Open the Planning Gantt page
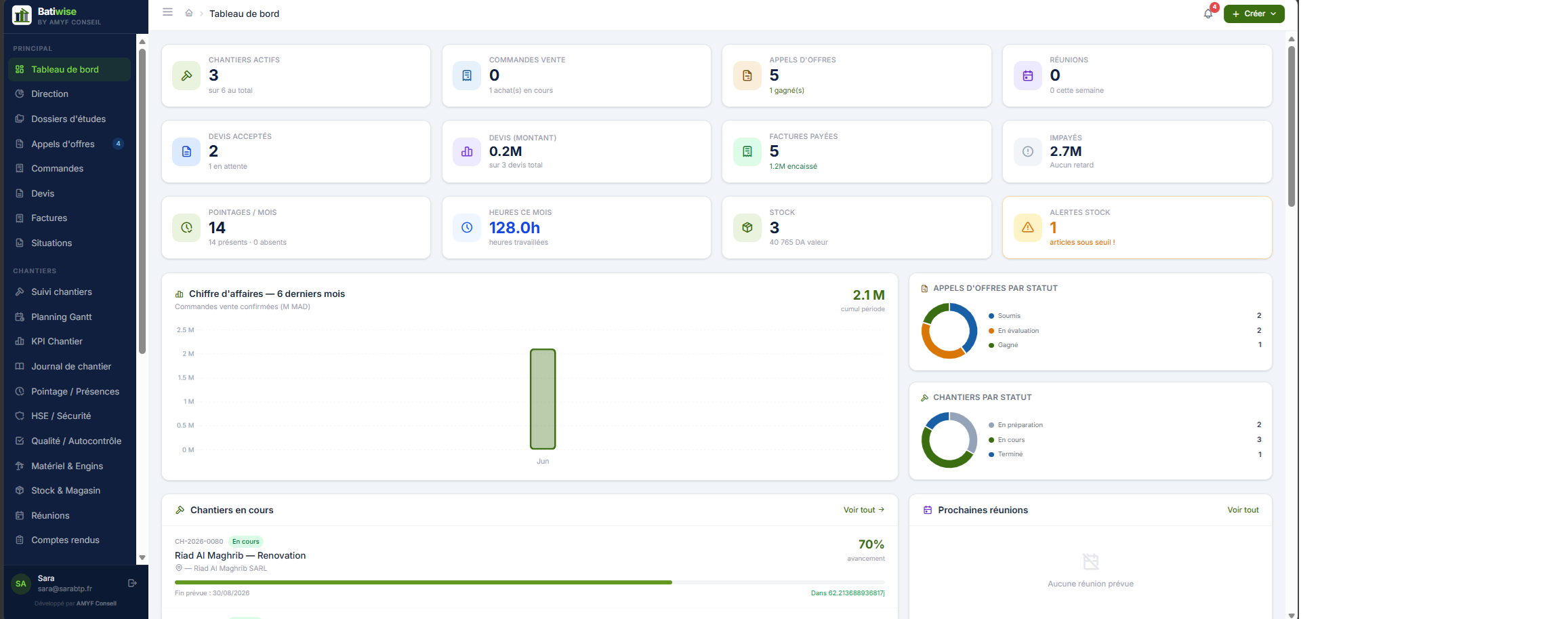1568x619 pixels. (x=69, y=317)
